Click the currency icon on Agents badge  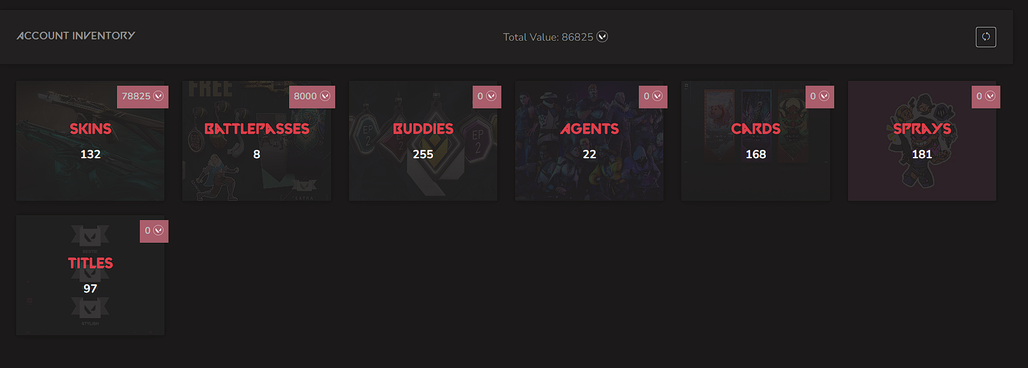point(658,96)
